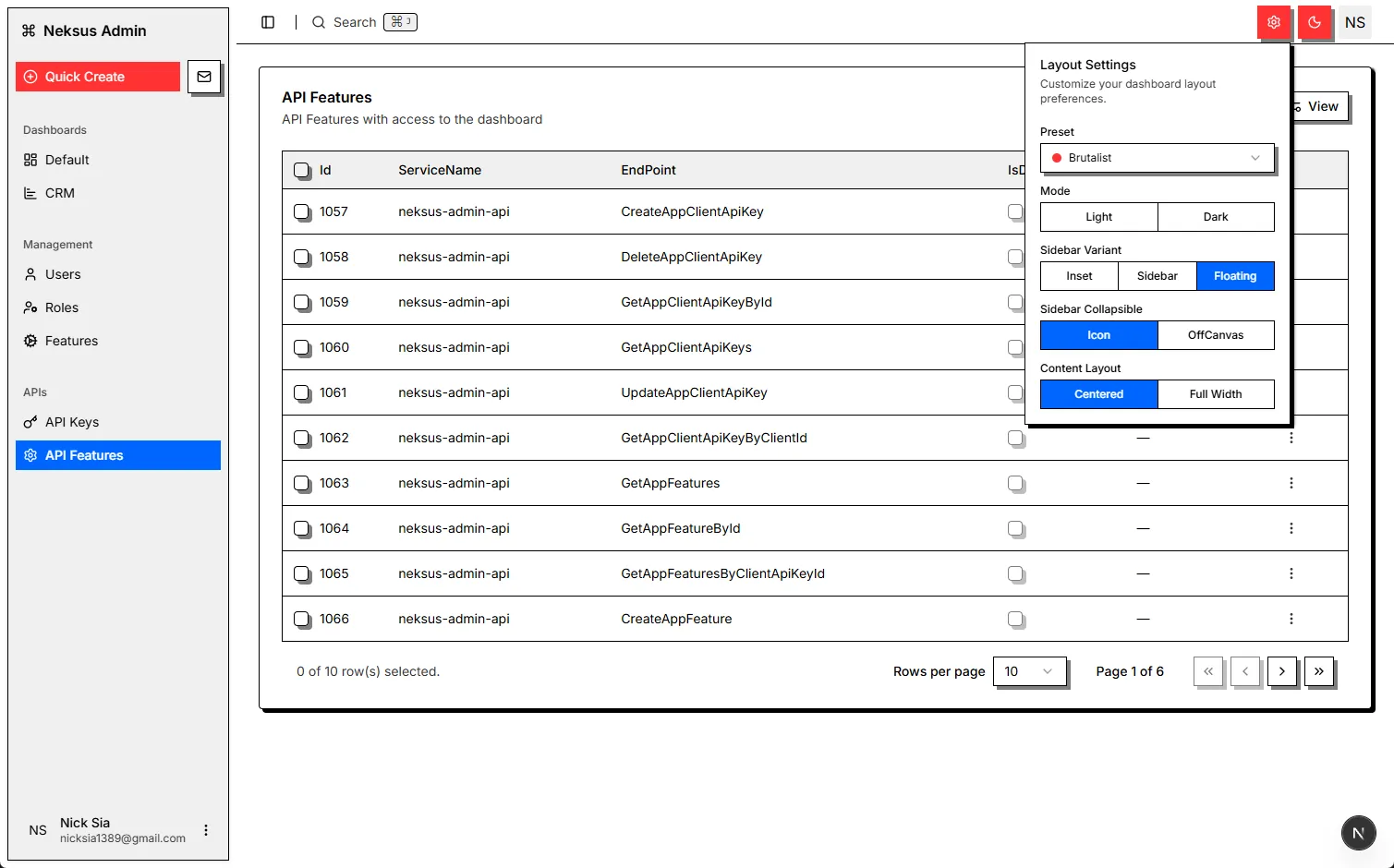Click the GetAppFeaturesByClientApiKeyId cell
The height and width of the screenshot is (868, 1394).
coord(723,573)
